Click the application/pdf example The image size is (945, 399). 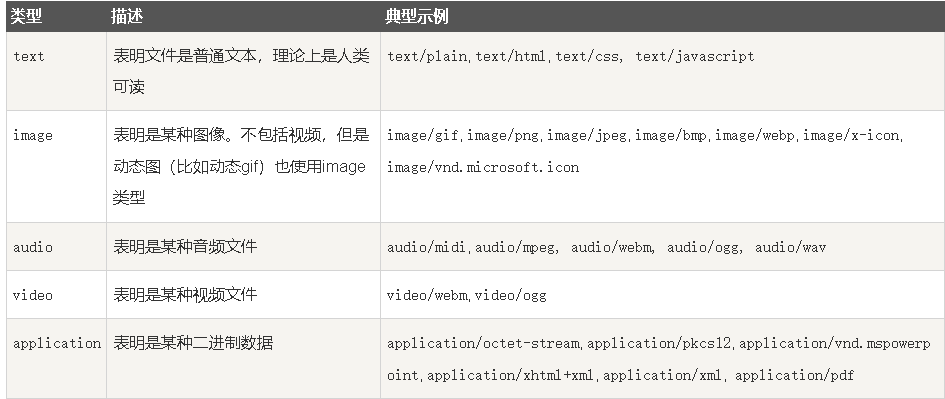click(x=795, y=375)
